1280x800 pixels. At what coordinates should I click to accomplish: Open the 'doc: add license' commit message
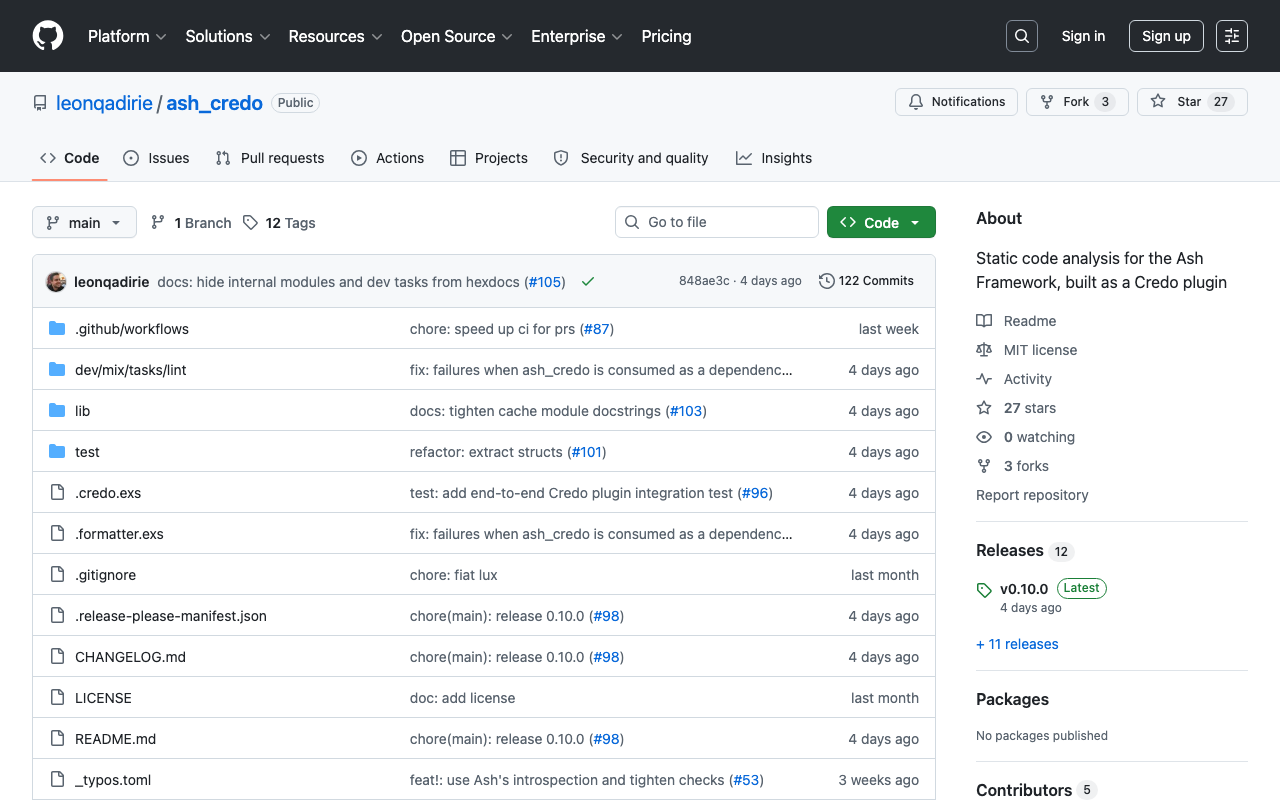(463, 698)
